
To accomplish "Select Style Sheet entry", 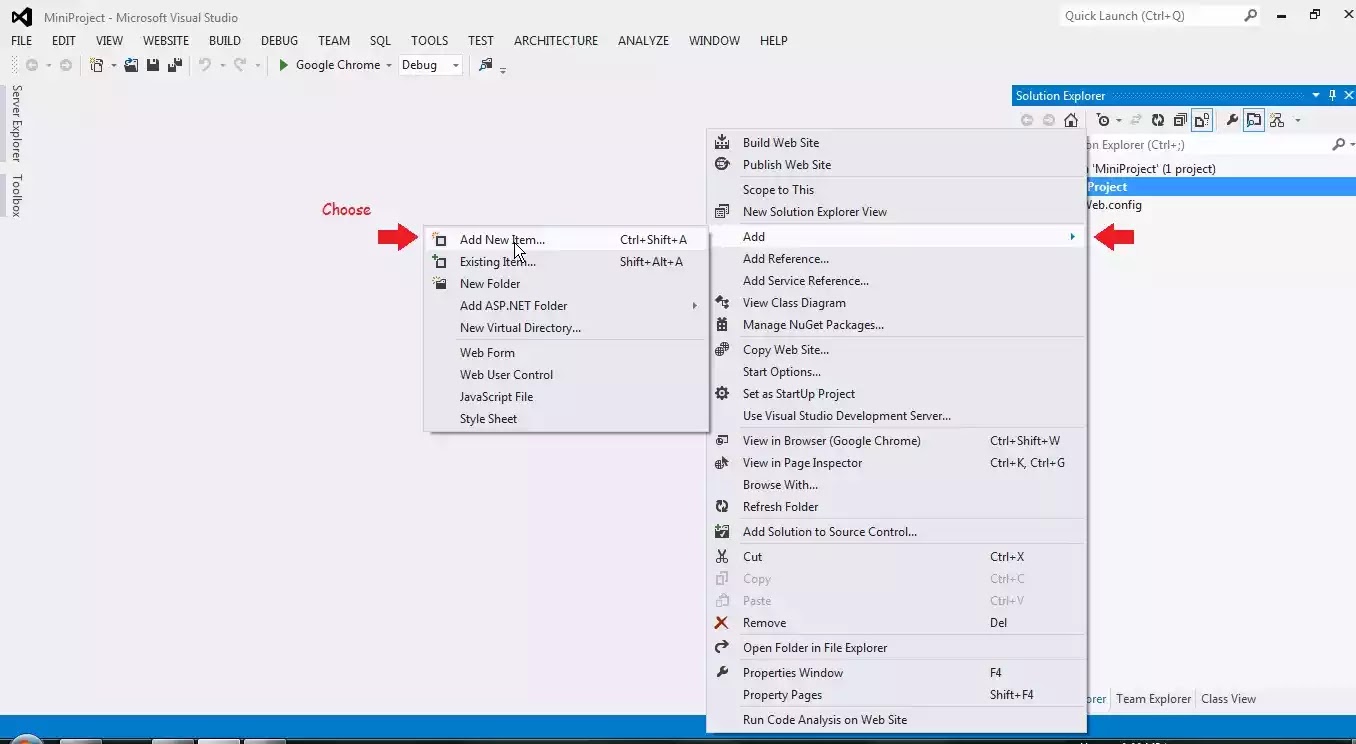I will (x=566, y=419).
